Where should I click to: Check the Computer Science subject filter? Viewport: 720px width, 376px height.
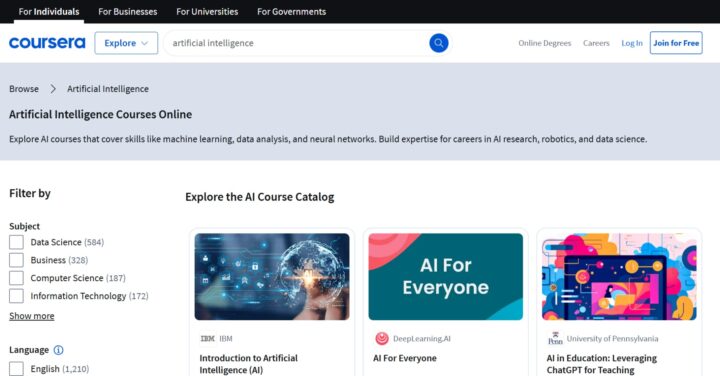tap(17, 278)
